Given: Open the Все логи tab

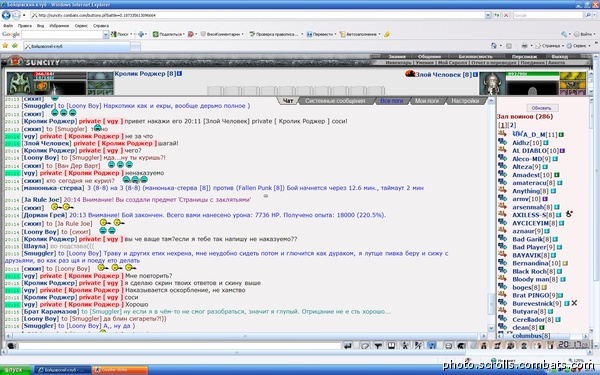Looking at the screenshot, I should 391,101.
